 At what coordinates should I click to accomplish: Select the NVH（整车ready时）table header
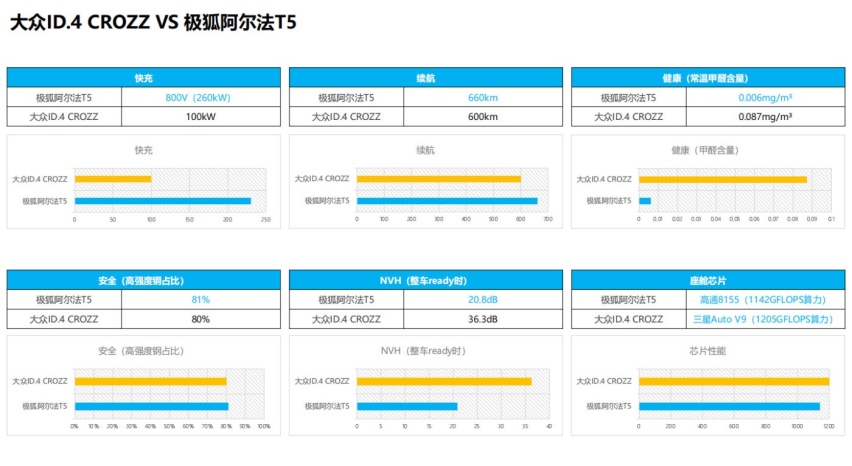click(425, 280)
